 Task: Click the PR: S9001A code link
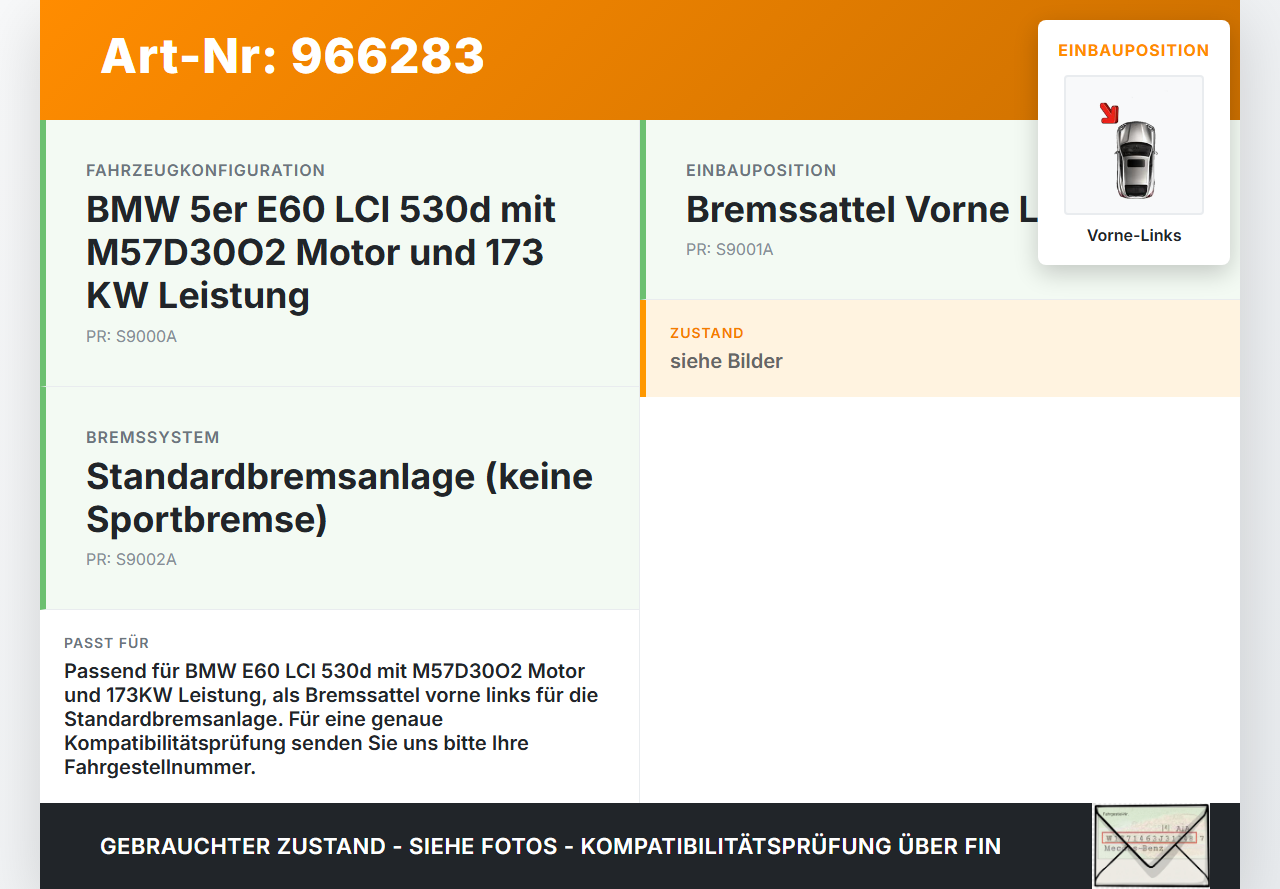(x=729, y=249)
